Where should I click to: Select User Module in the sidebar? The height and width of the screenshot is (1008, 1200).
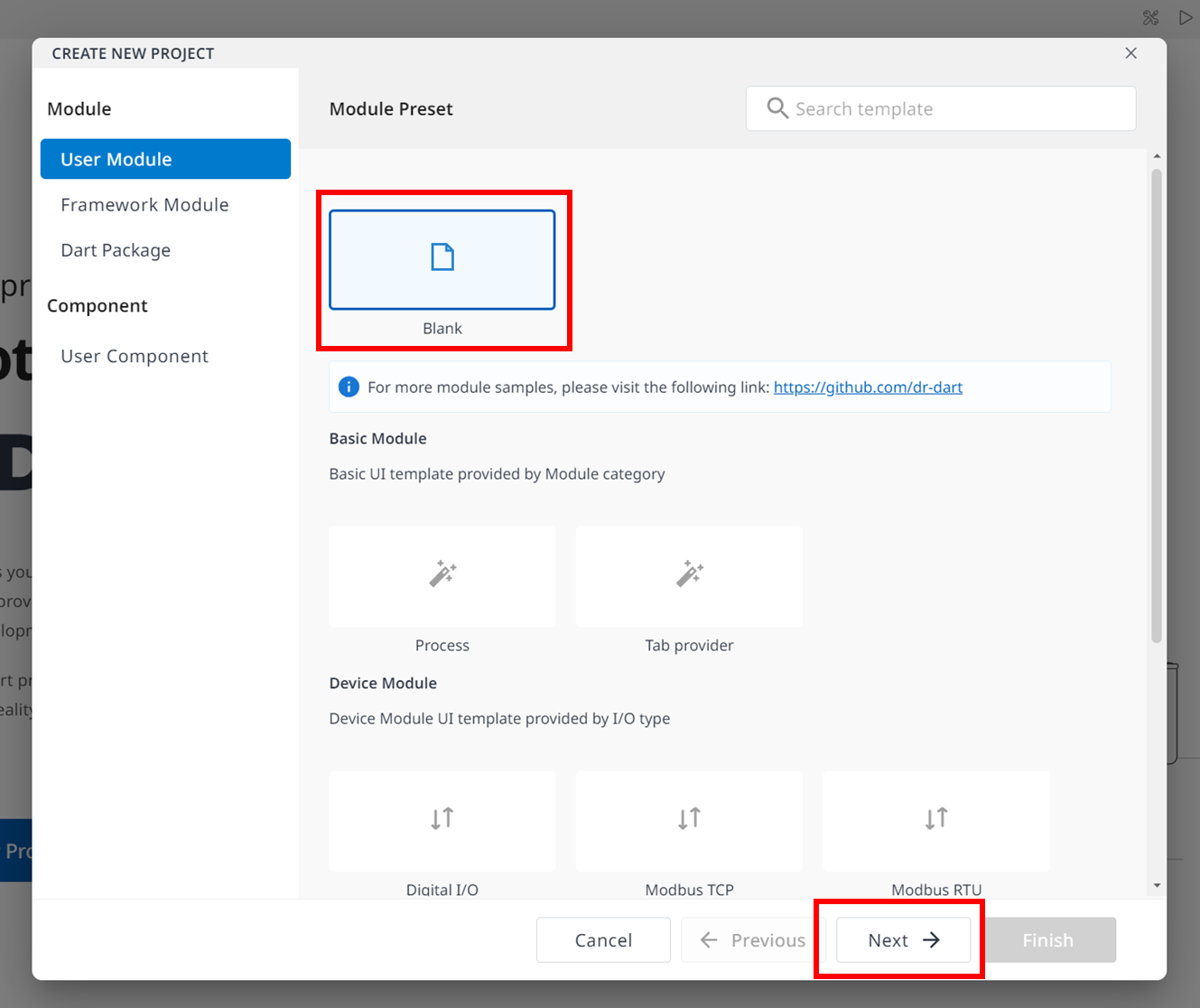tap(165, 159)
